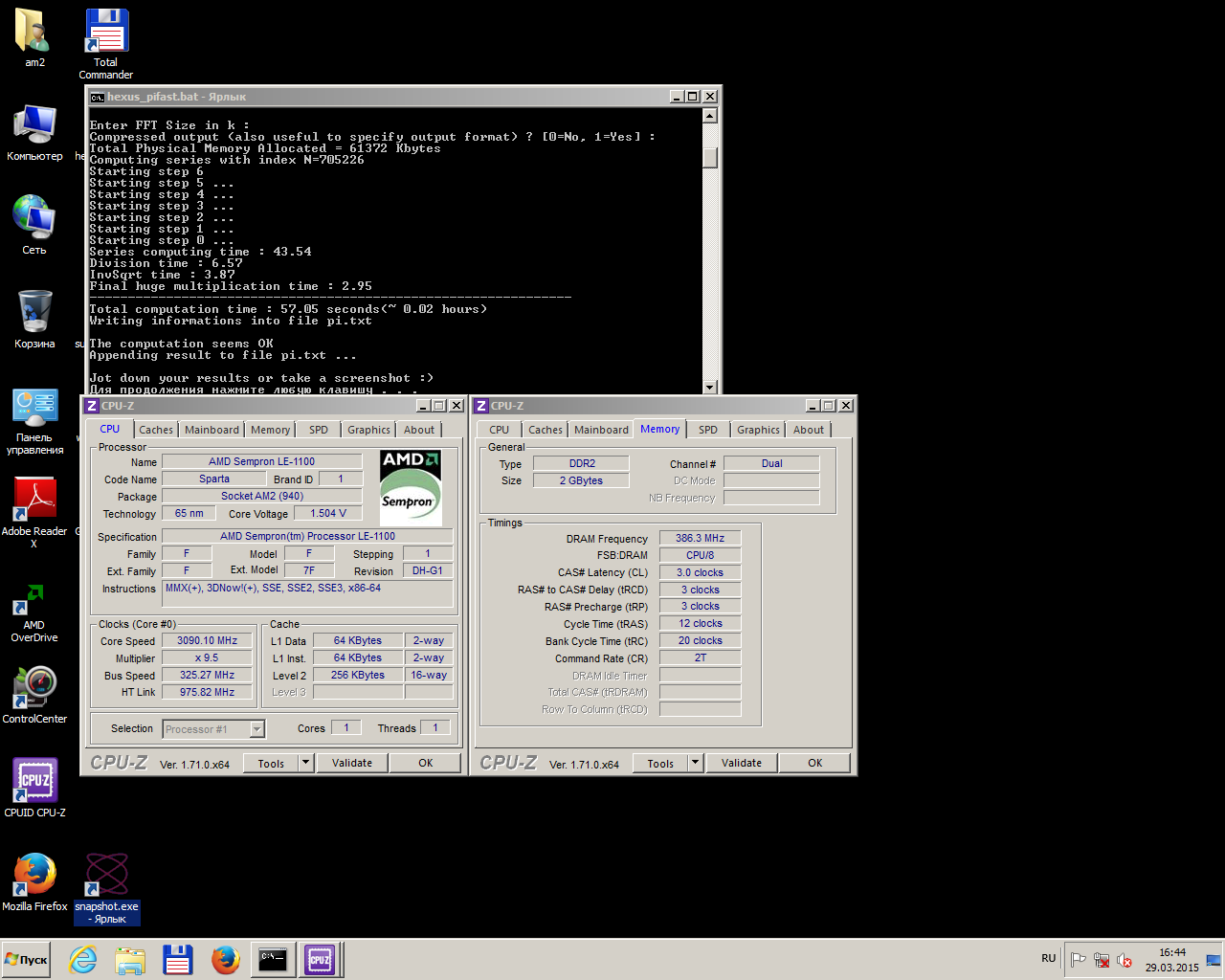
Task: Launch AMD OverDrive shortcut
Action: (34, 612)
